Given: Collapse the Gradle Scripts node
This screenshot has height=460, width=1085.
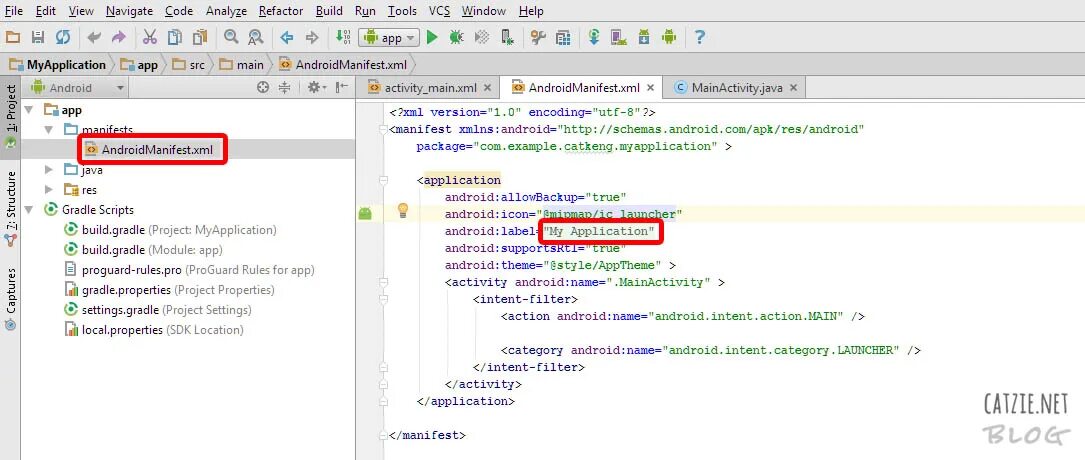Looking at the screenshot, I should pyautogui.click(x=29, y=210).
